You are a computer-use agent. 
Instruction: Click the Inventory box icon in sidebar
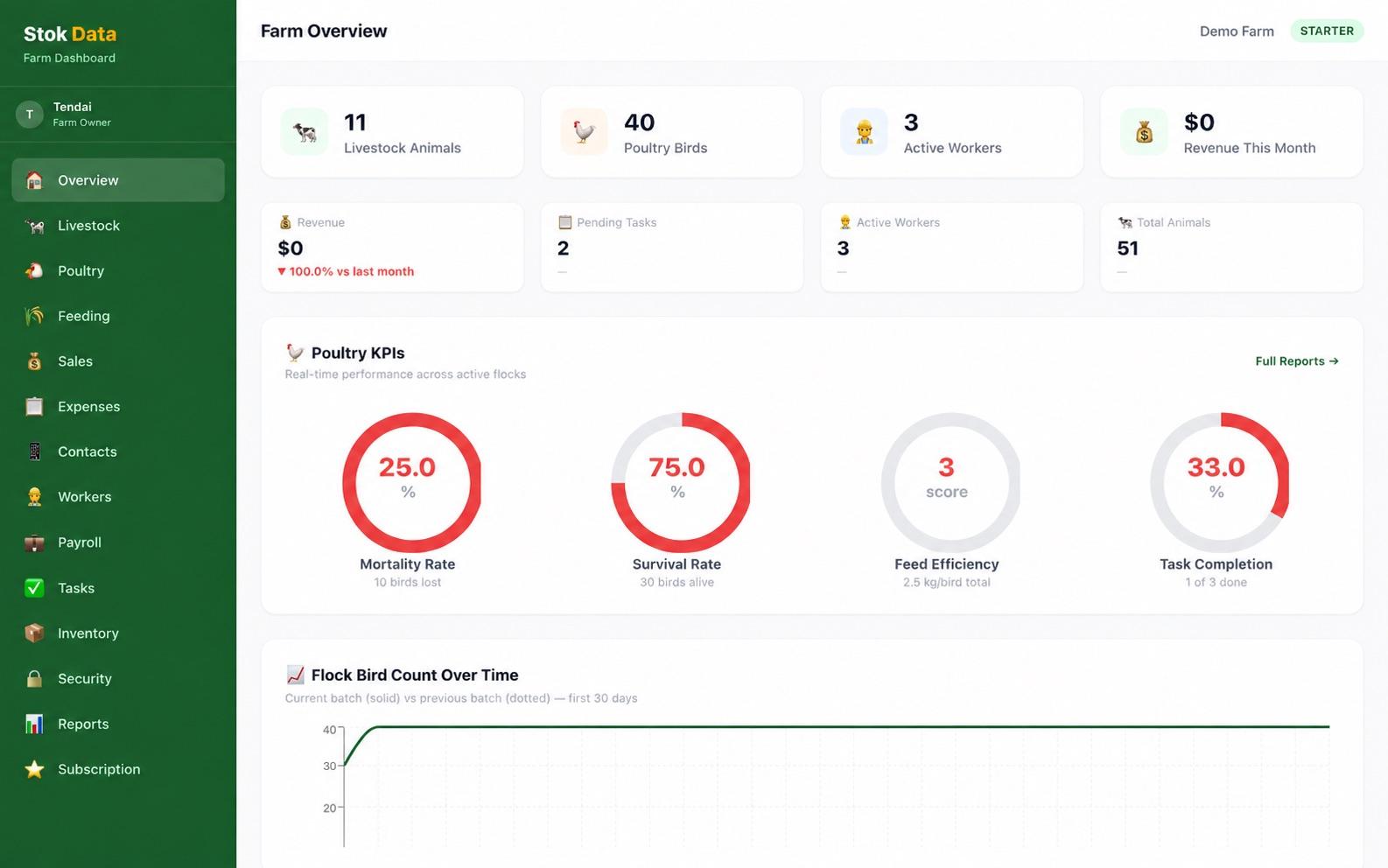click(34, 633)
